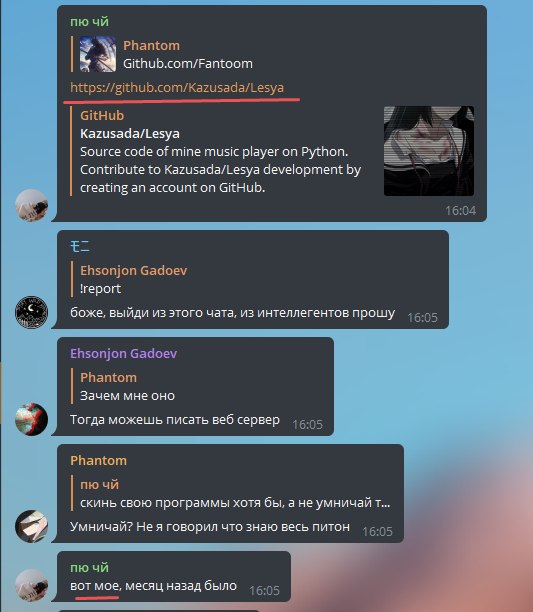This screenshot has width=533, height=612.
Task: Click green sender name пю чй at top
Action: pos(89,22)
